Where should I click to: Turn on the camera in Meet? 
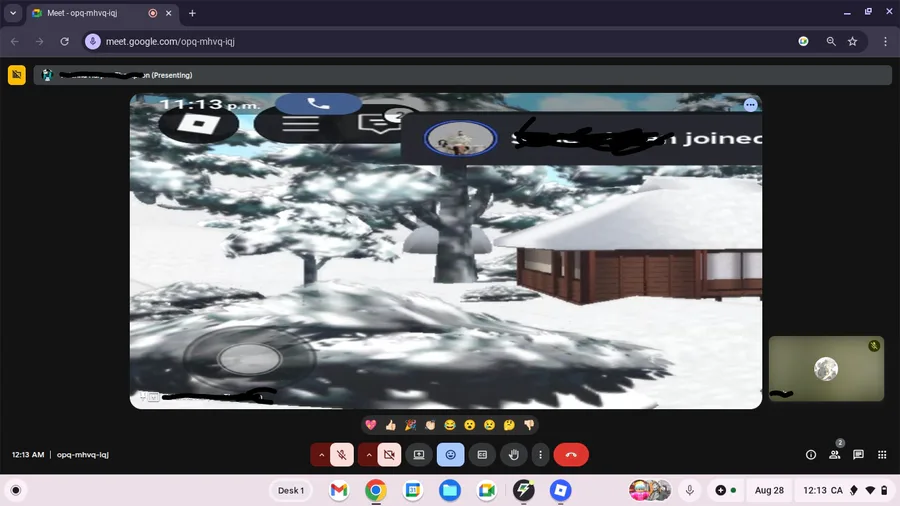point(389,455)
